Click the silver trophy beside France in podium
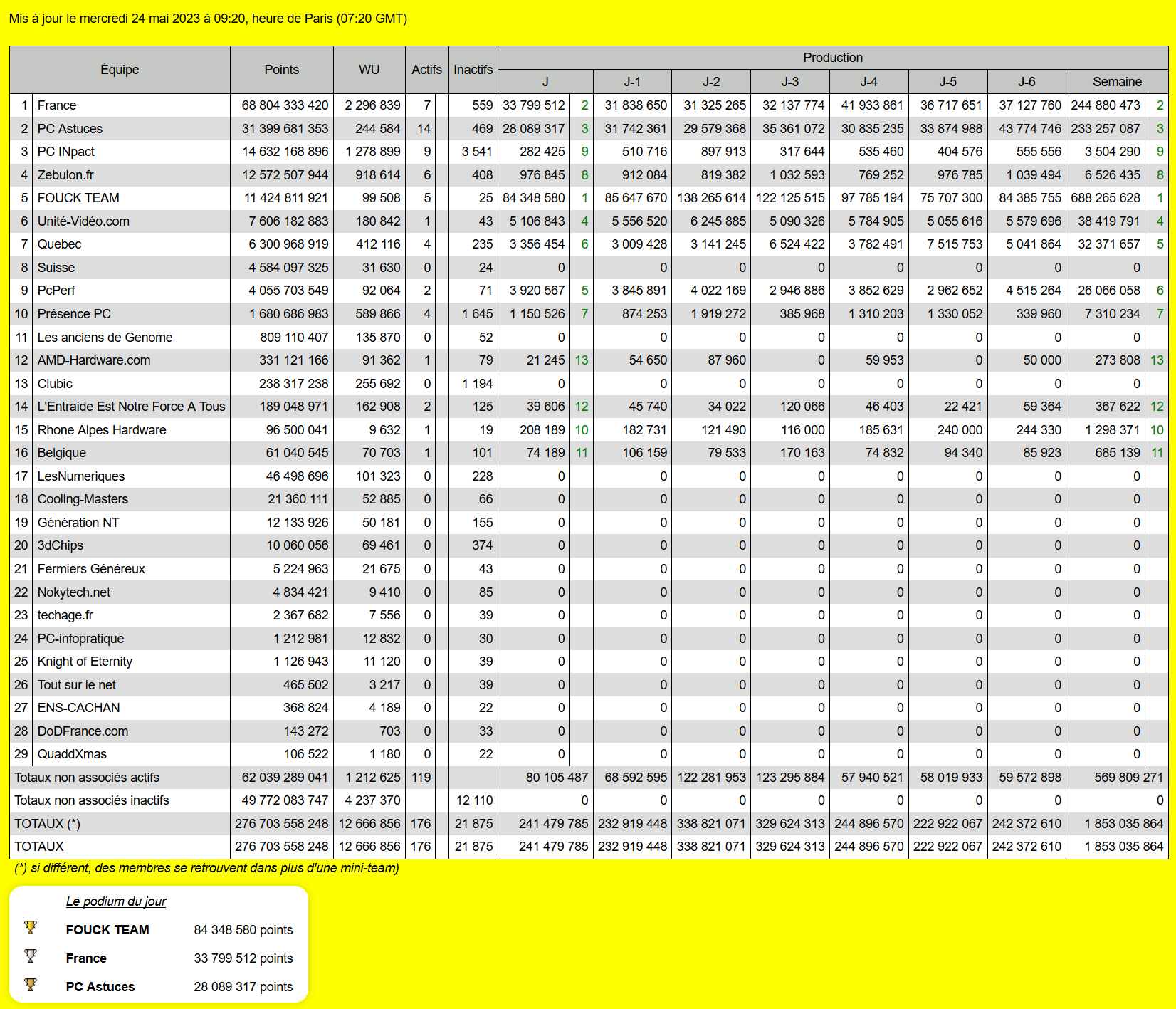 pos(30,956)
